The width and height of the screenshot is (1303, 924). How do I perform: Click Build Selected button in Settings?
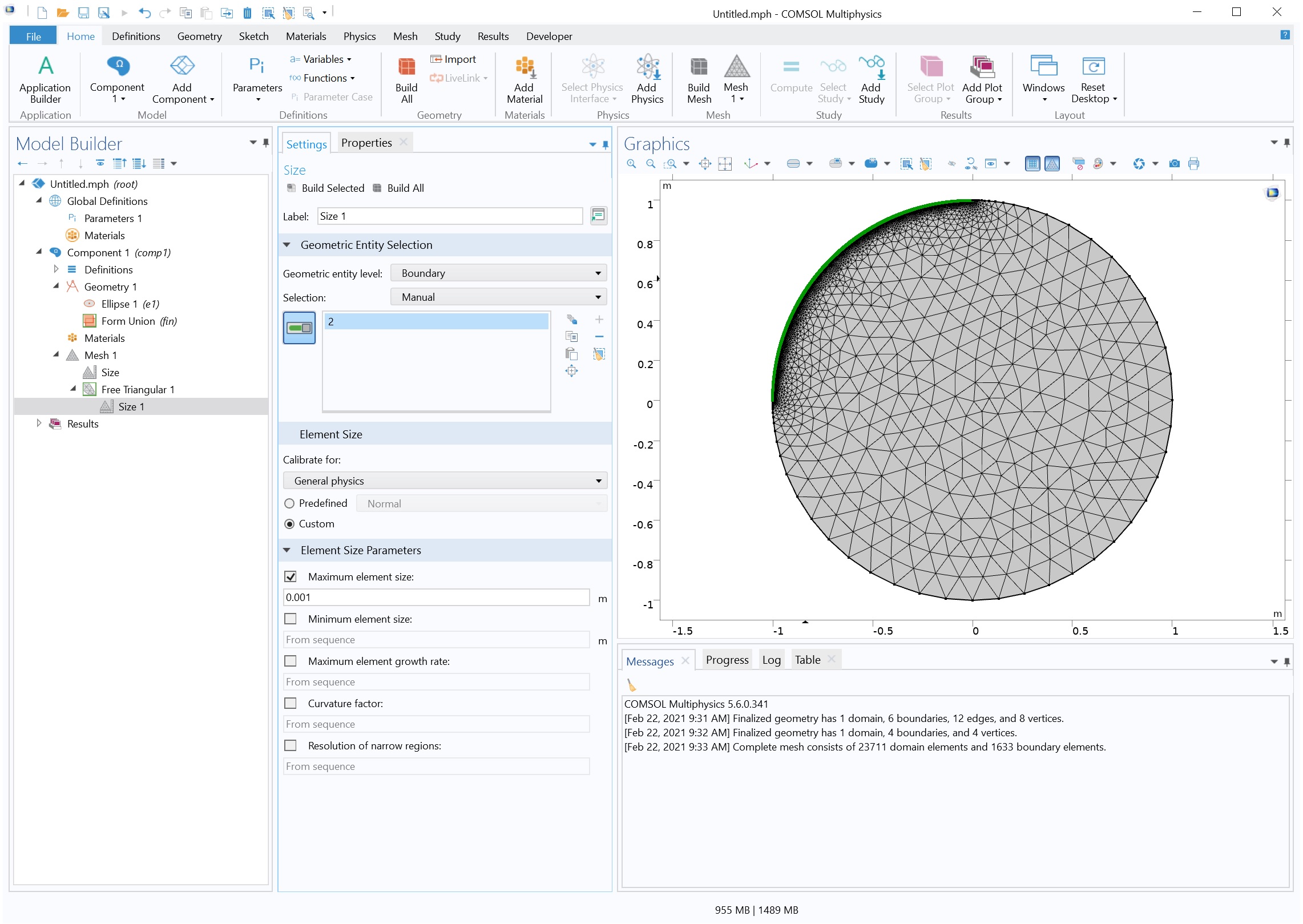(326, 188)
